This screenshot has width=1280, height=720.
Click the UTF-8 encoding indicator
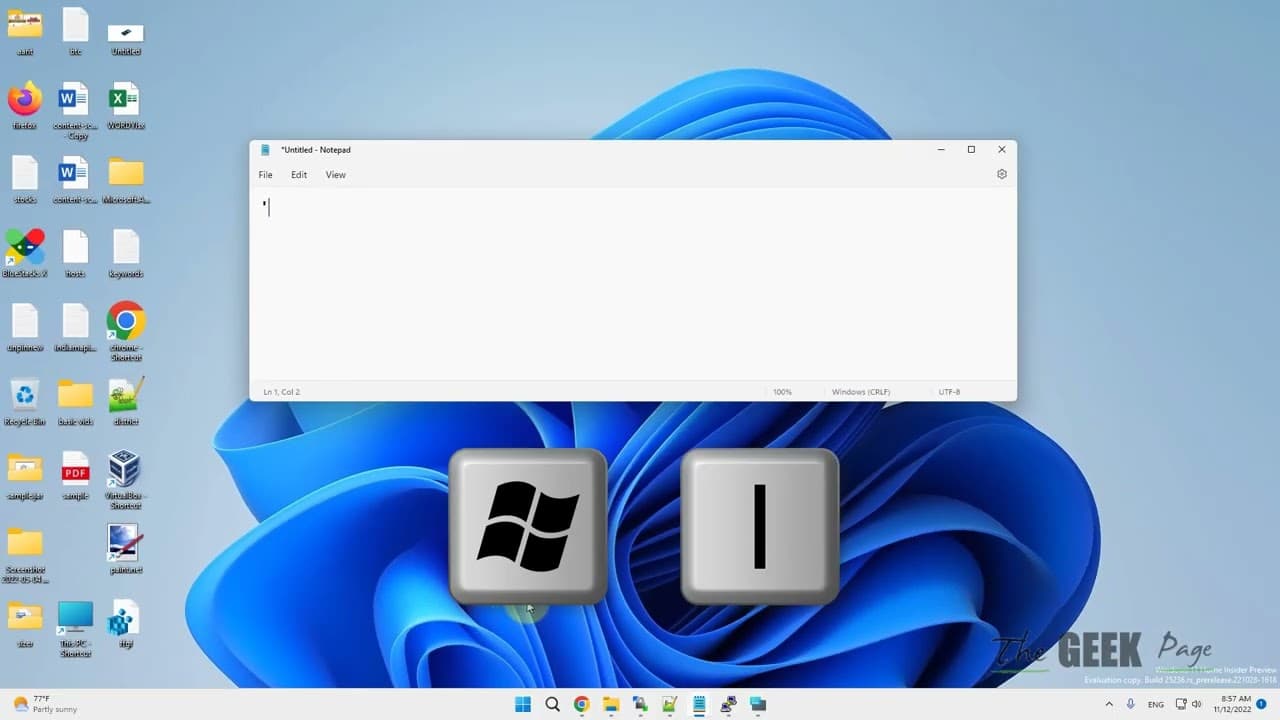(949, 392)
